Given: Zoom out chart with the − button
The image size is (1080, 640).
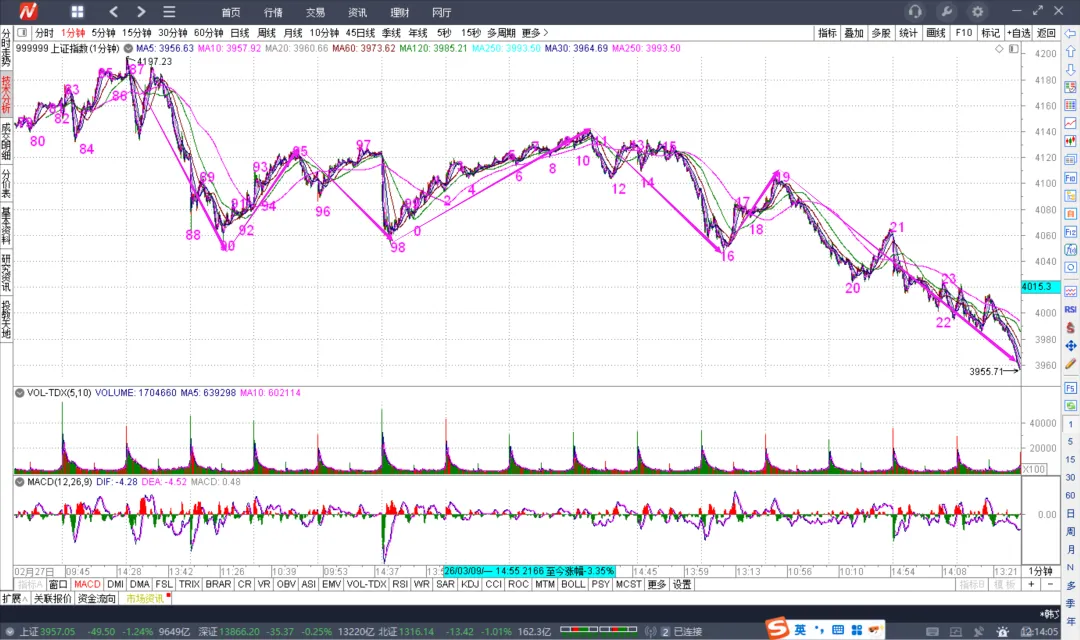Looking at the screenshot, I should coord(1050,584).
